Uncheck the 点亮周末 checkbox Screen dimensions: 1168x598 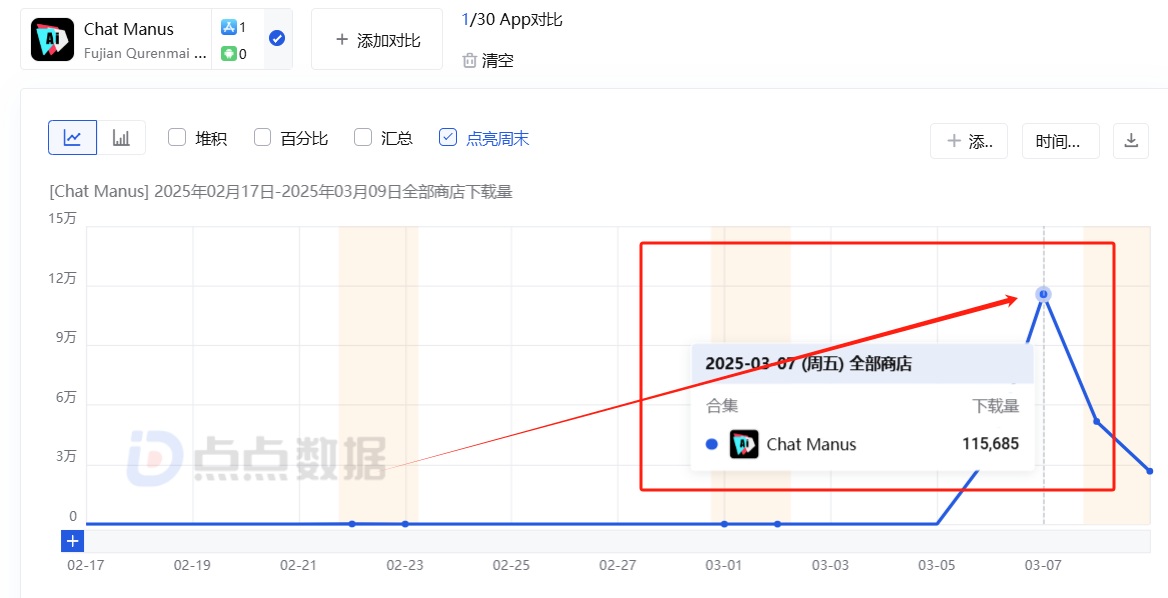tap(448, 138)
